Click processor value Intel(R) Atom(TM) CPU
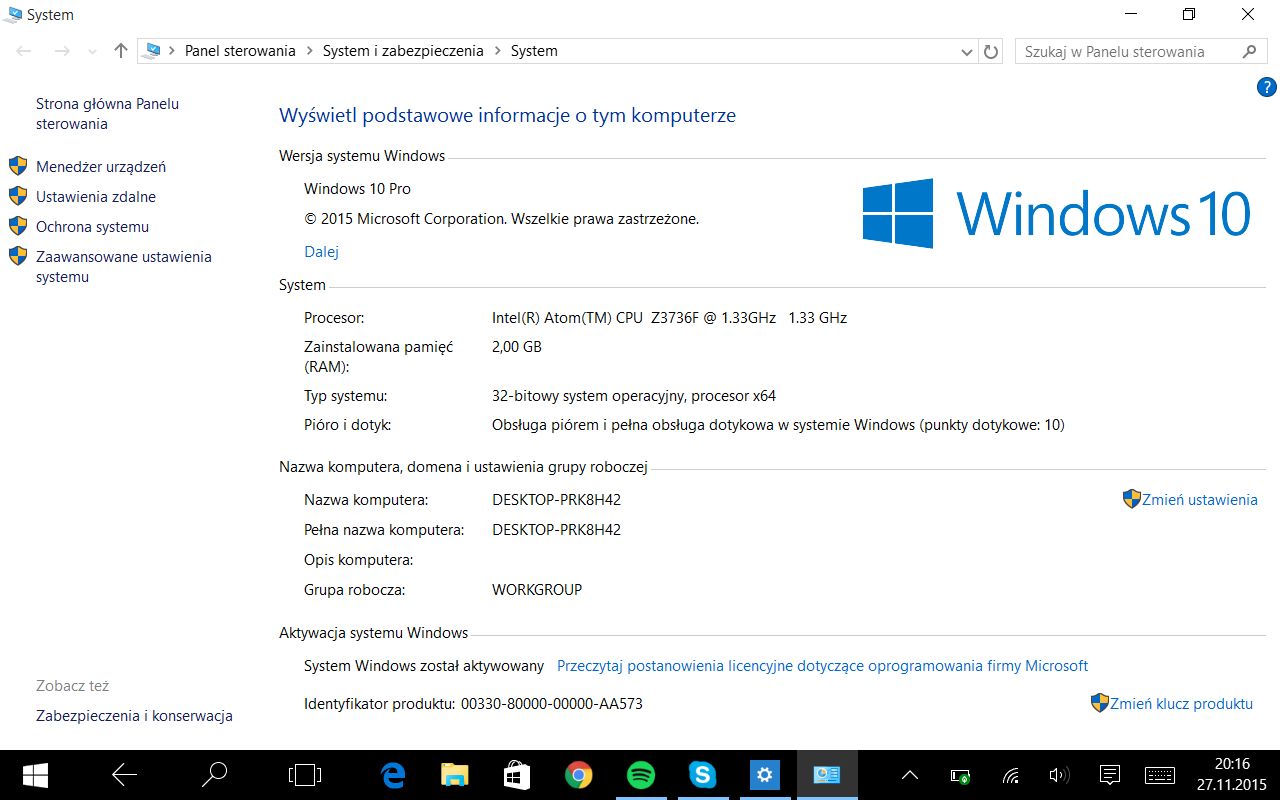 [669, 318]
